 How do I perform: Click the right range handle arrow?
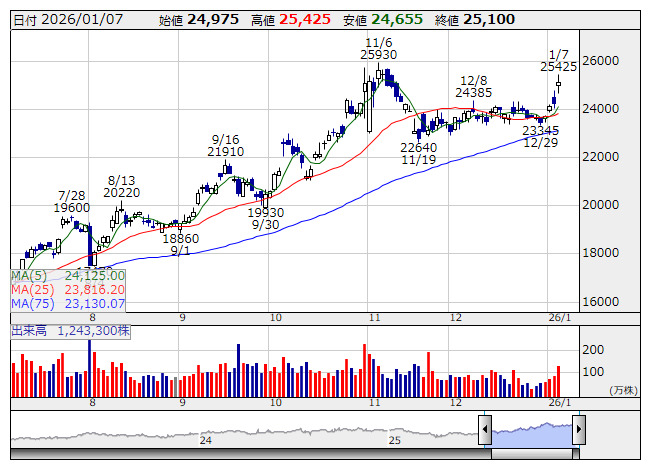click(579, 429)
